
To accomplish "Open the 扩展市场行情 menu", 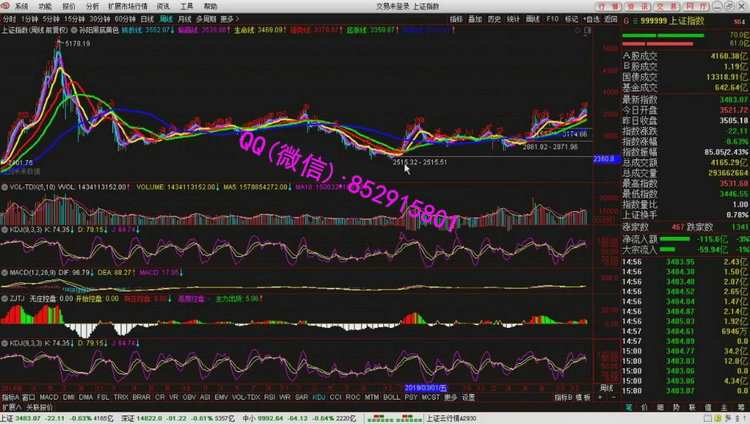I will coord(126,6).
